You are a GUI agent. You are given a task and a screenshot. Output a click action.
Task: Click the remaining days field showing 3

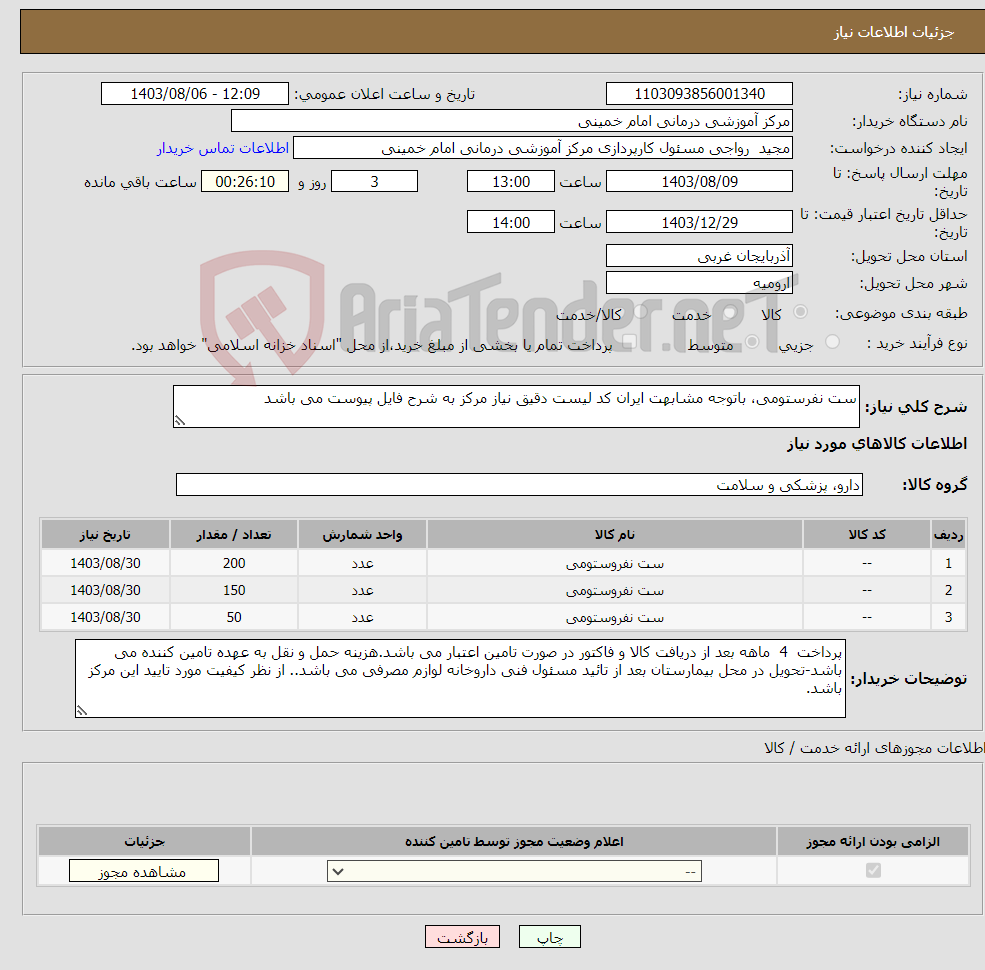374,182
